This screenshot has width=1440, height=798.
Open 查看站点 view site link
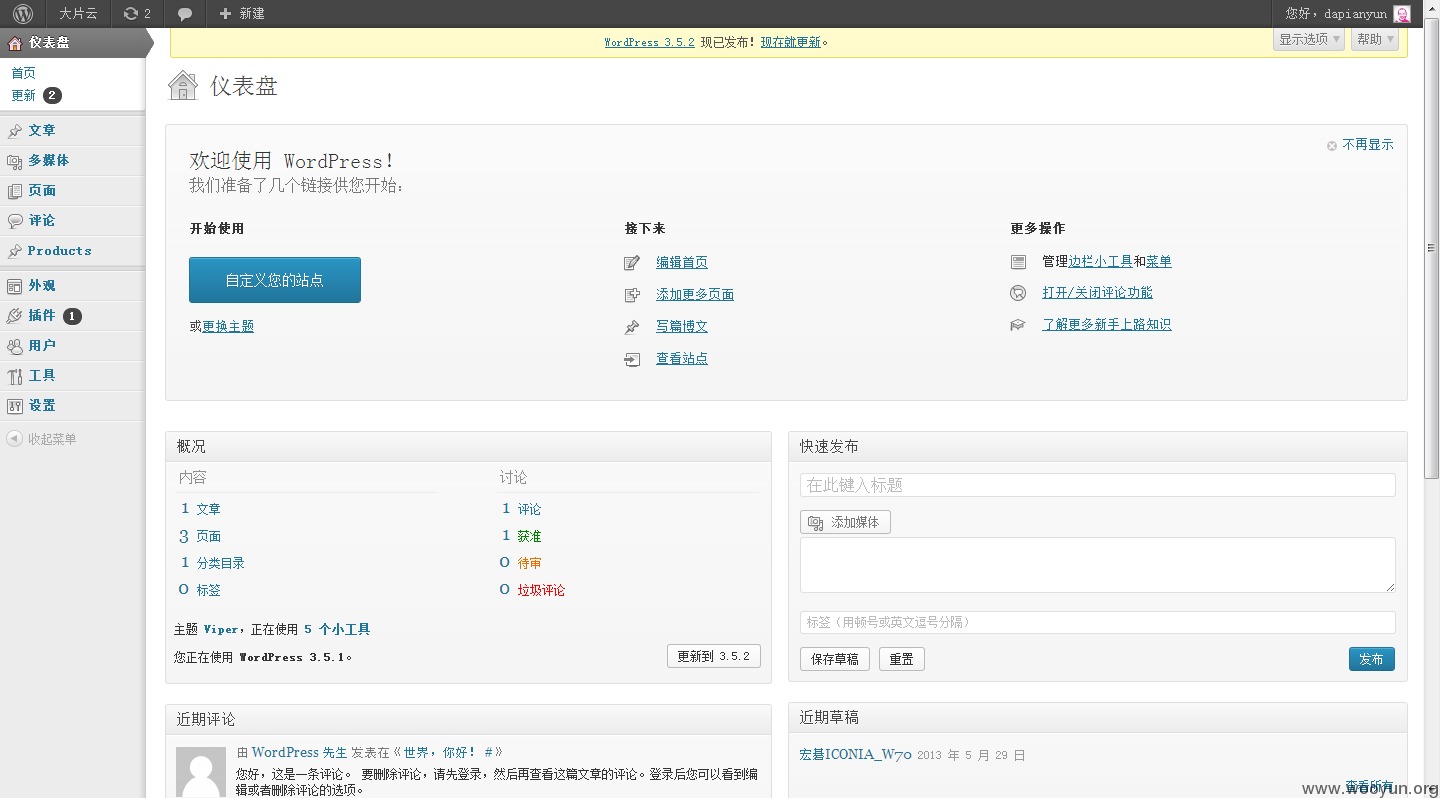point(682,358)
